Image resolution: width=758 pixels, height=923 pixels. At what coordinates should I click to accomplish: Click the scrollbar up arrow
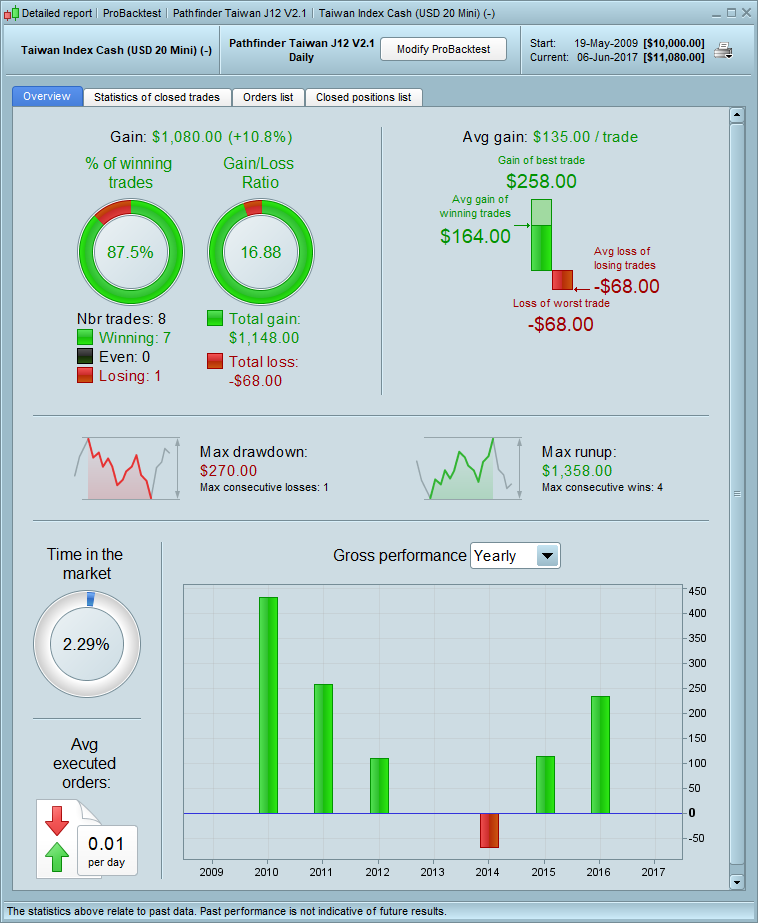click(737, 115)
